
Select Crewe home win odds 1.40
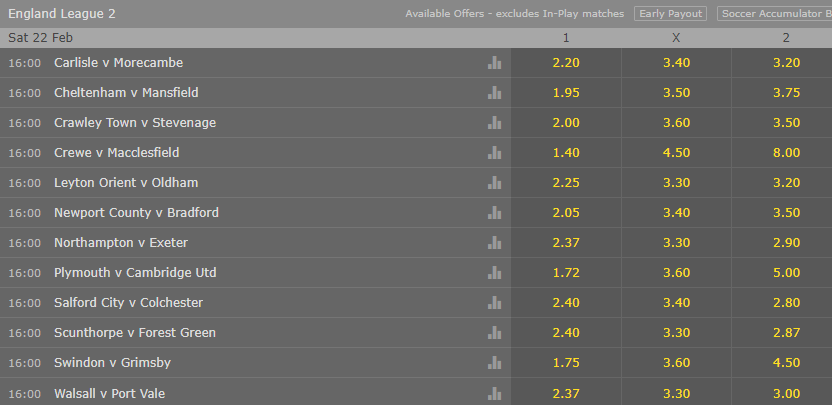[566, 152]
